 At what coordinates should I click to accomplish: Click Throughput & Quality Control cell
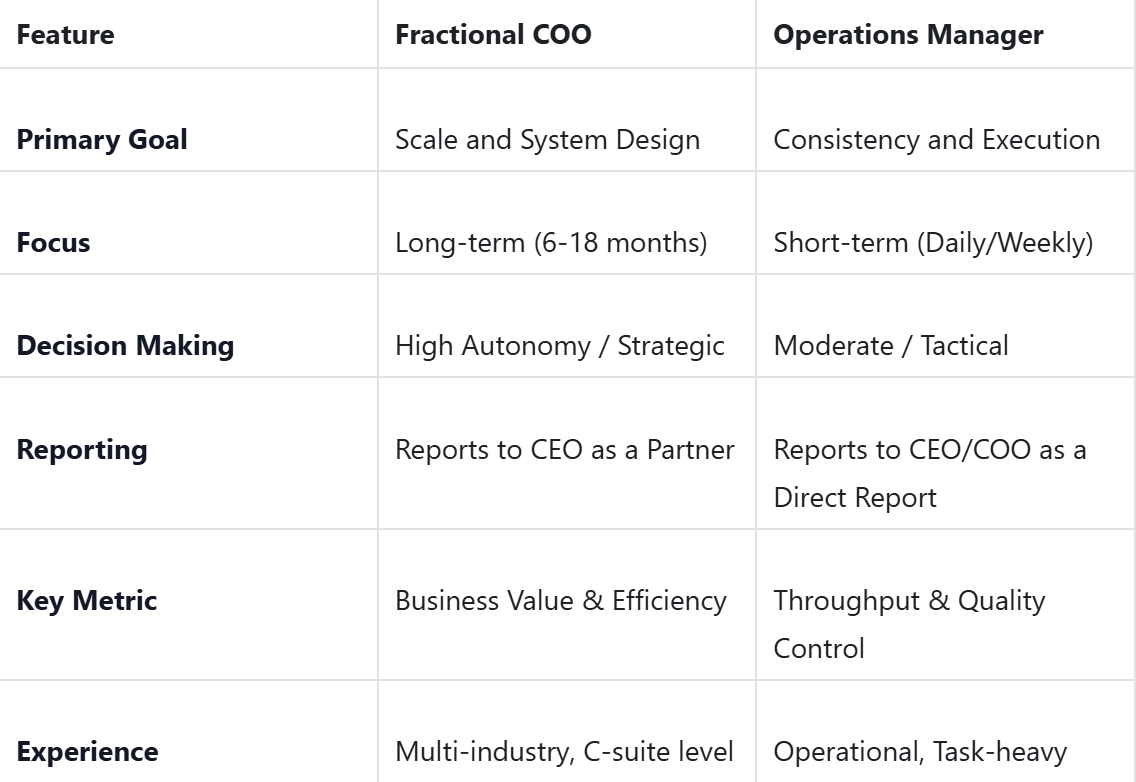[x=909, y=624]
